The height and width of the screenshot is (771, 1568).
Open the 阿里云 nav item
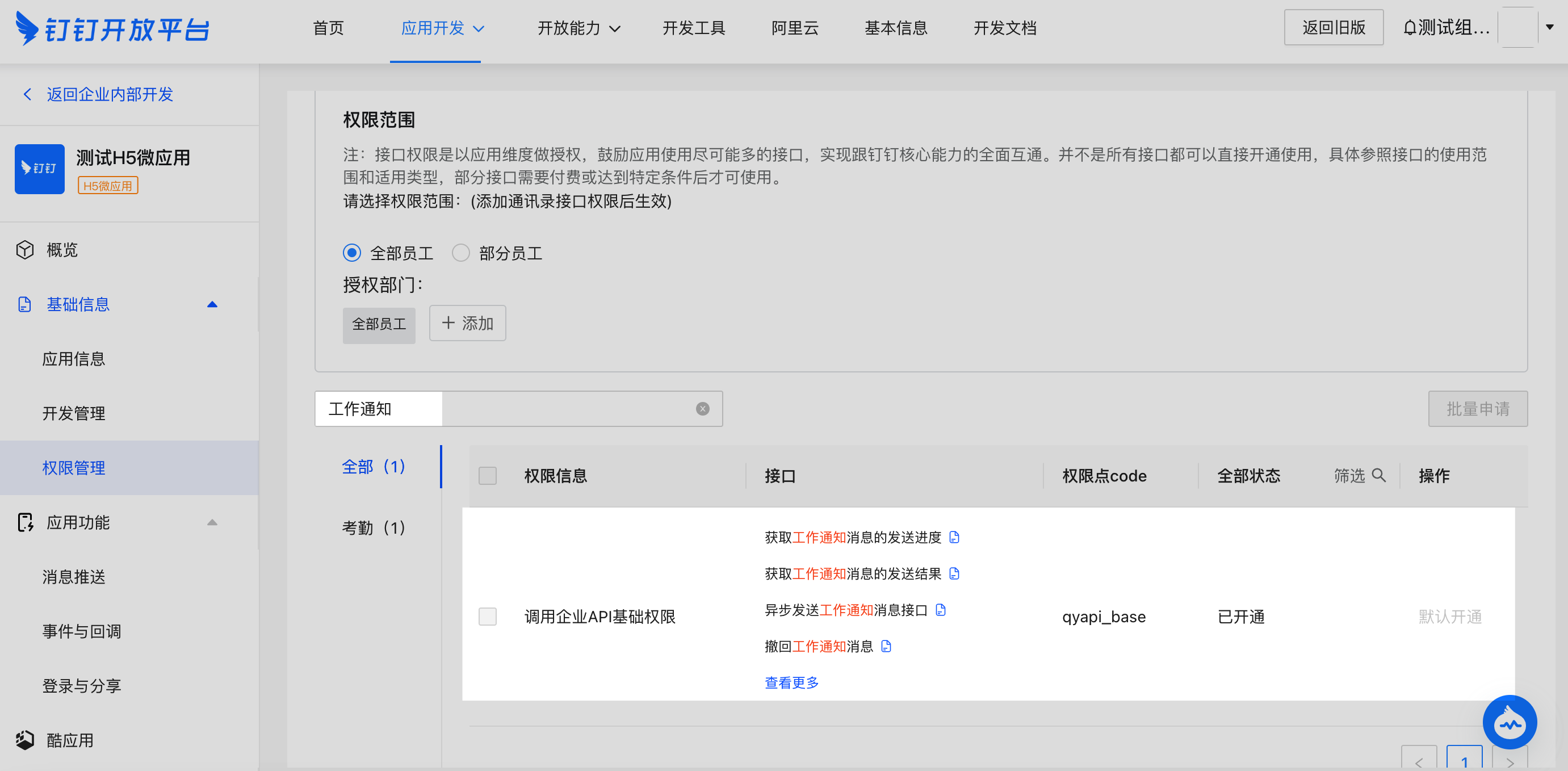pyautogui.click(x=795, y=28)
